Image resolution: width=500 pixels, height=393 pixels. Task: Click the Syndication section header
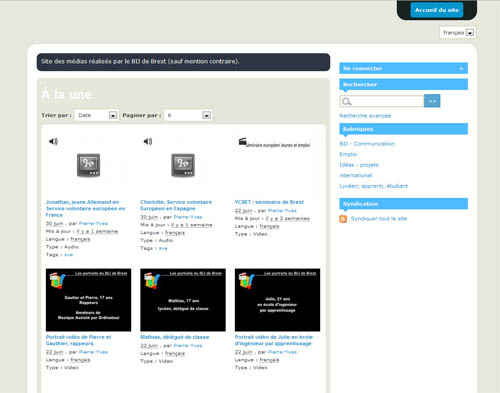(403, 204)
